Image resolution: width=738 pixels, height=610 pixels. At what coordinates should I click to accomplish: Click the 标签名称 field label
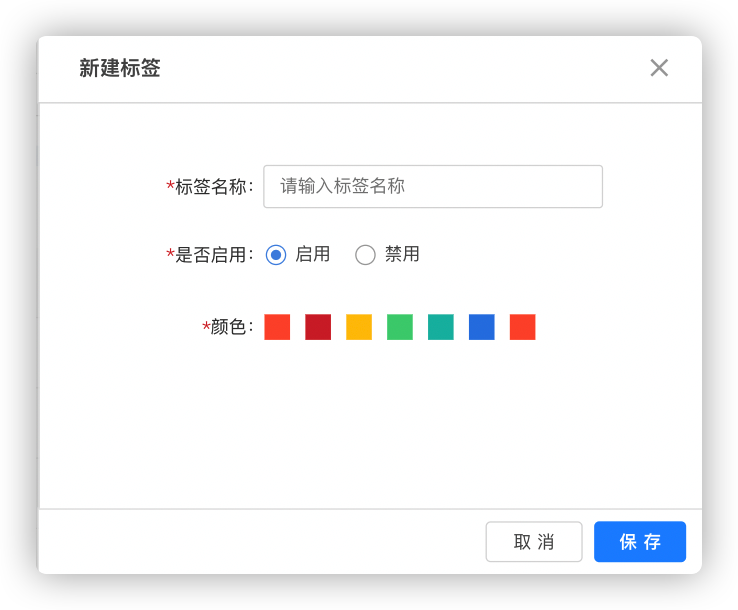[210, 186]
